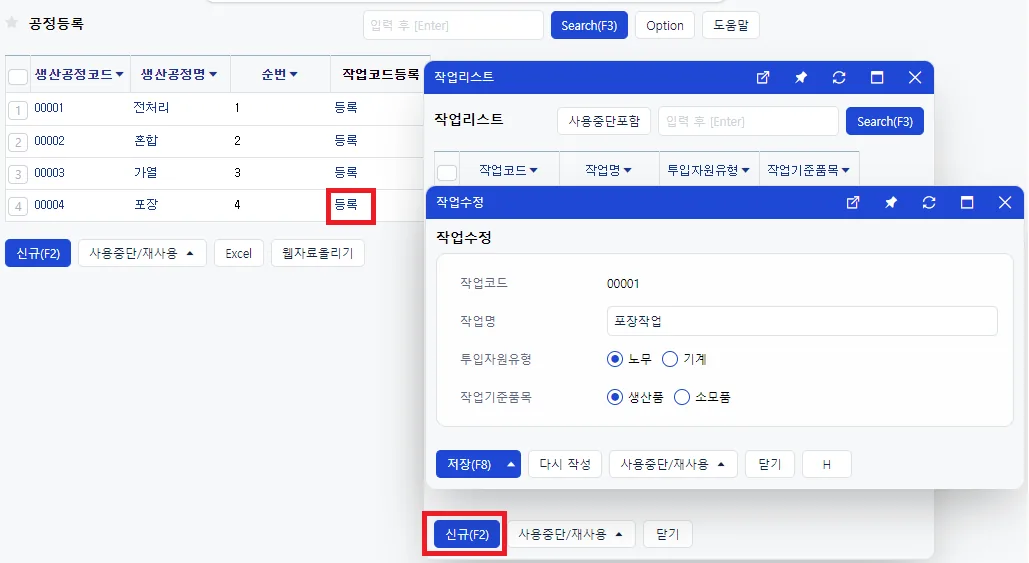Toggle 사용중단포함 button in 작업리스트
This screenshot has width=1029, height=563.
604,121
